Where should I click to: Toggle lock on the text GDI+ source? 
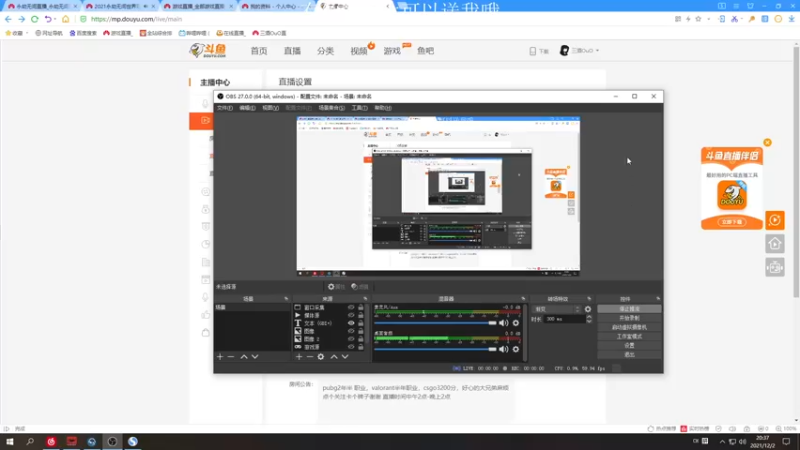point(361,323)
